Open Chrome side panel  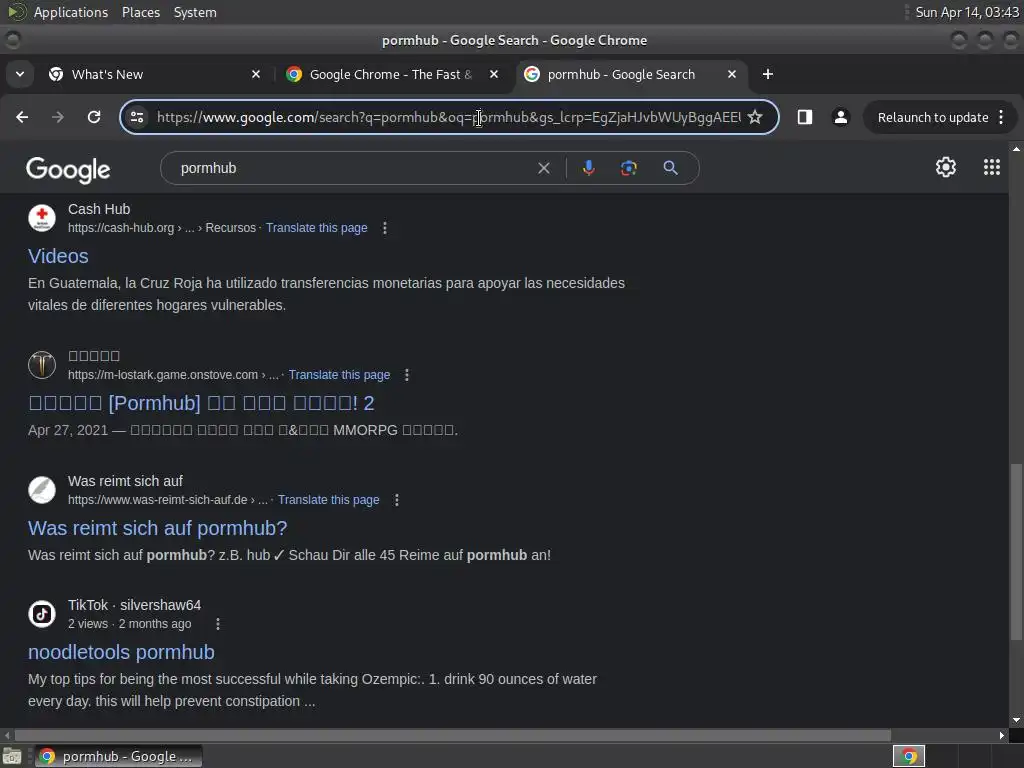805,117
